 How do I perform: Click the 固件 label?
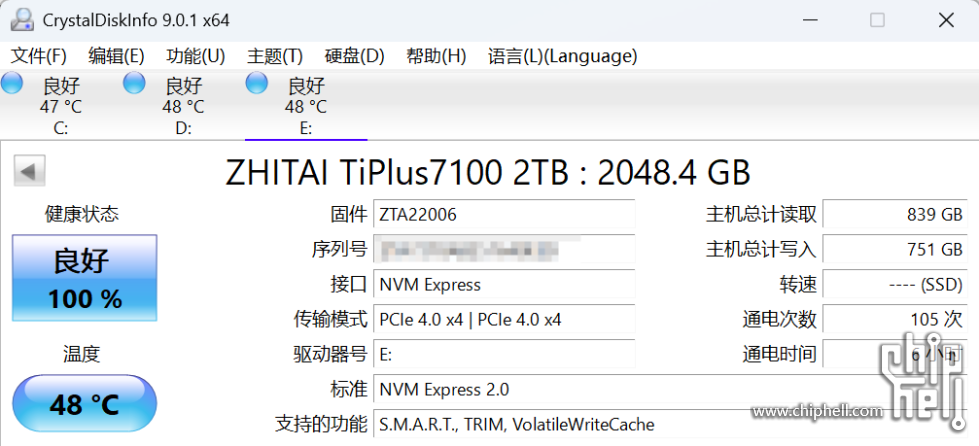(348, 215)
